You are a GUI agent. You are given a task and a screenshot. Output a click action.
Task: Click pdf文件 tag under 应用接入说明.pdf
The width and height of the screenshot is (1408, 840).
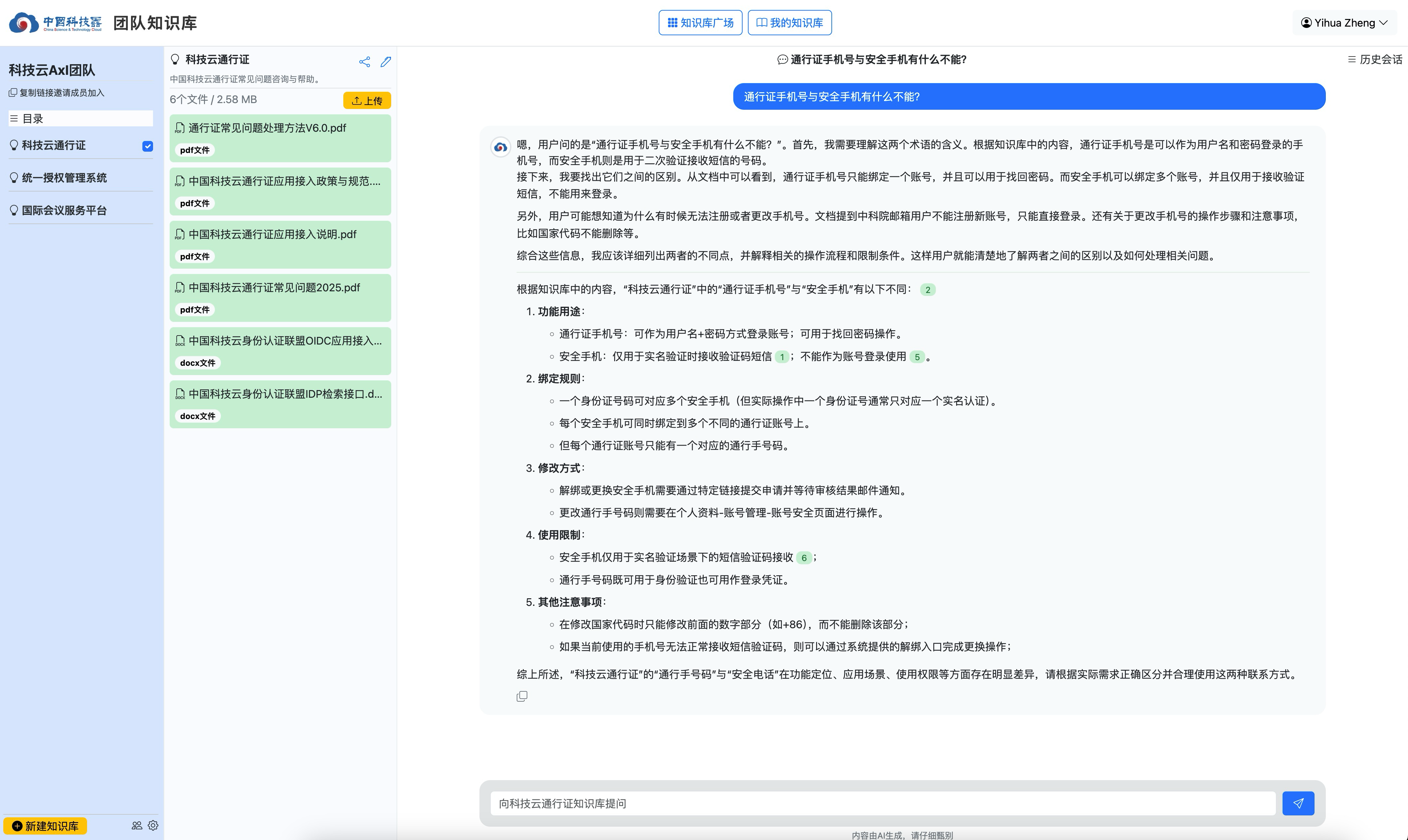195,256
